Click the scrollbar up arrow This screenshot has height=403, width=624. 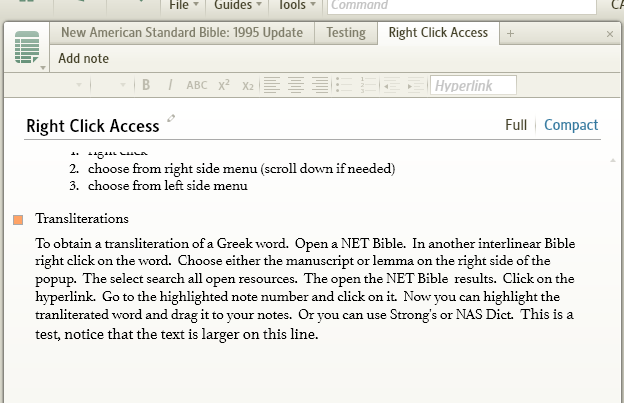pos(612,160)
